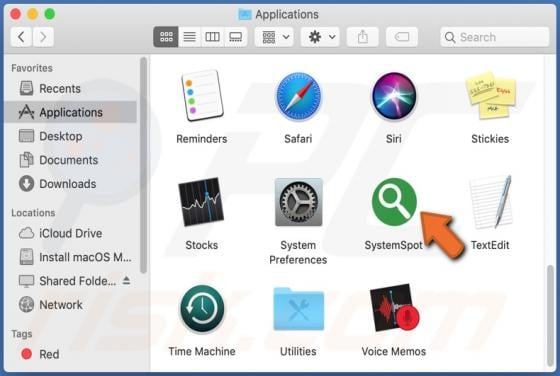Image resolution: width=560 pixels, height=376 pixels.
Task: Click the Share toolbar button
Action: click(x=362, y=37)
